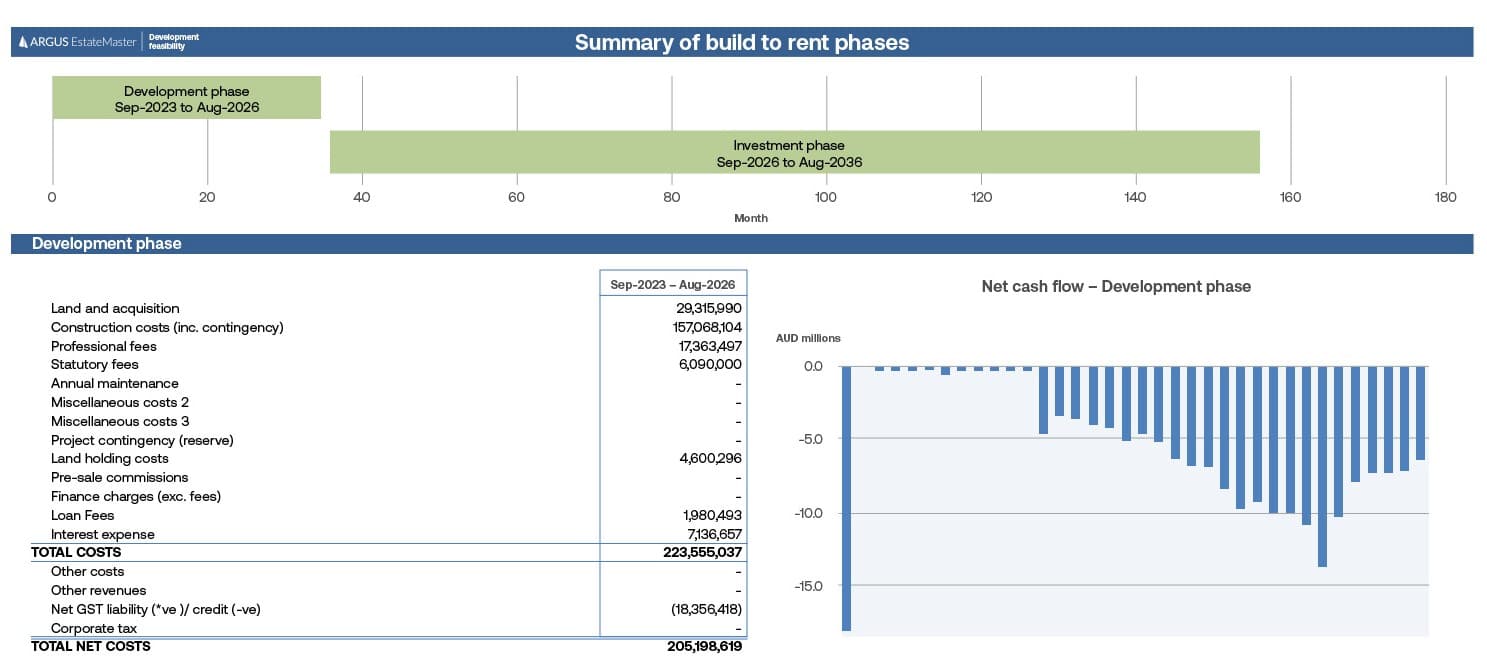Screen dimensions: 1487x672
Task: Click the Net cash flow chart title
Action: coord(1115,287)
